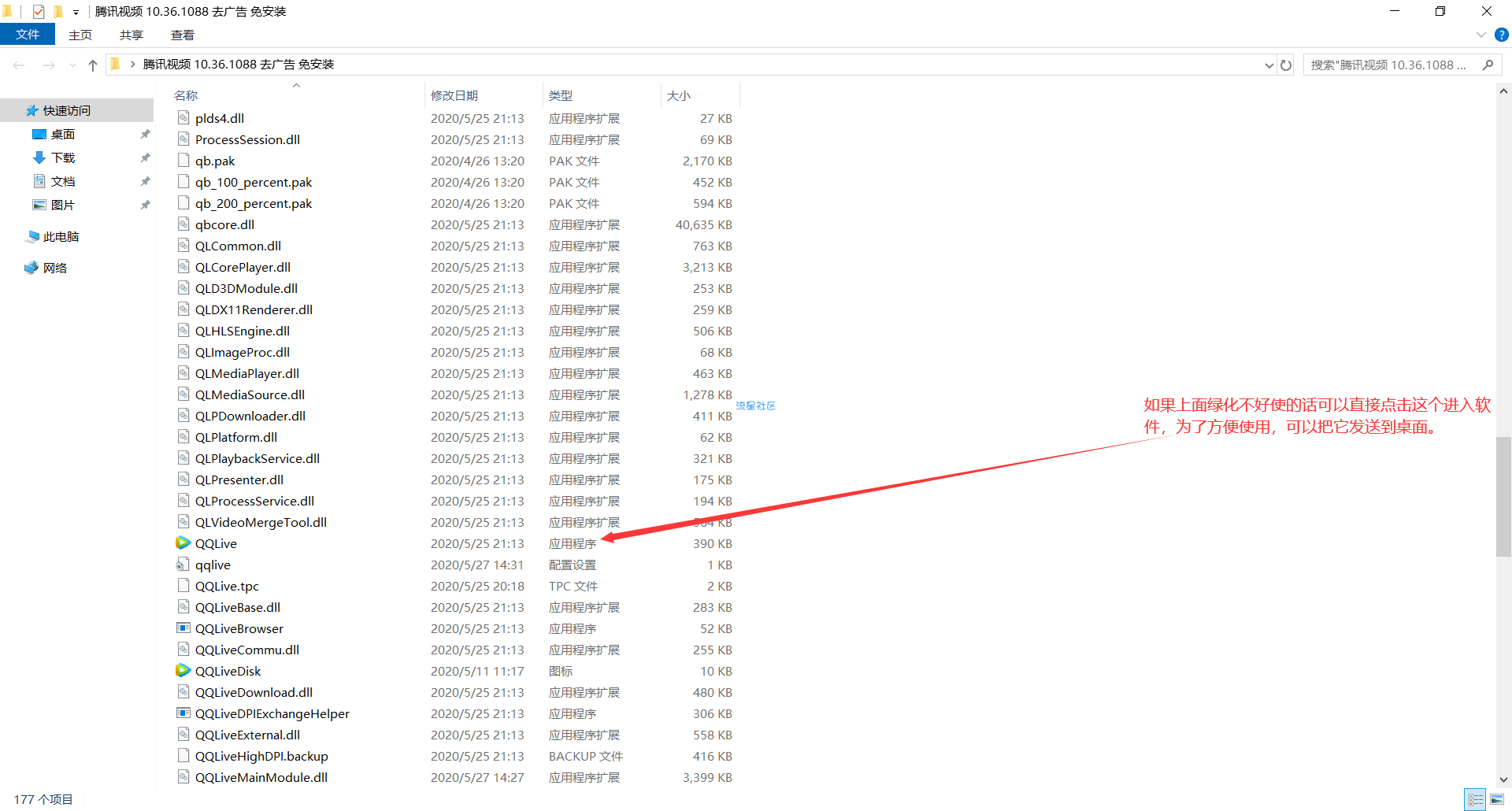Screen dimensions: 1512x811
Task: Select the QLD3DModule.dll file
Action: [x=246, y=289]
